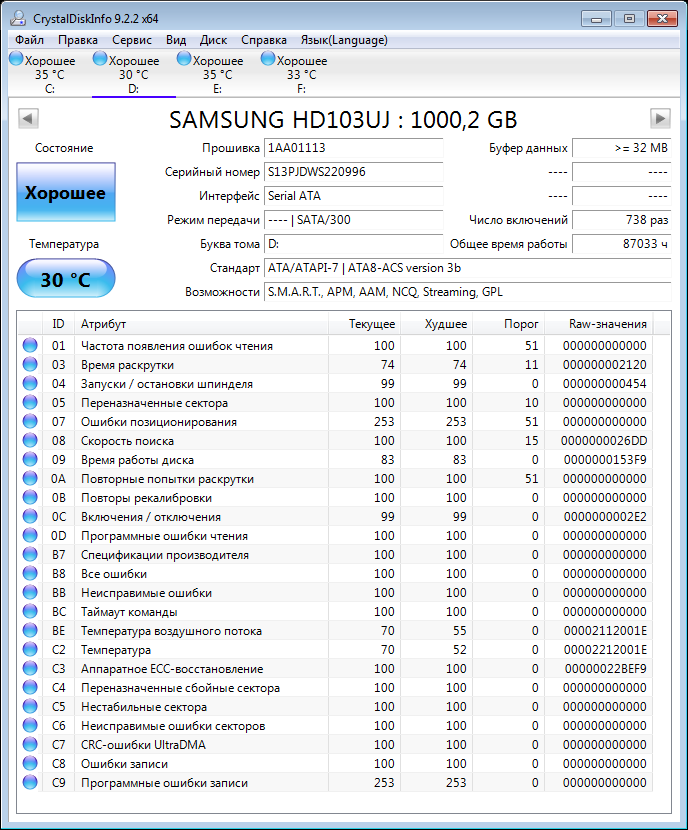688x830 pixels.
Task: Select the Программные ошибки чтения row
Action: click(x=334, y=536)
